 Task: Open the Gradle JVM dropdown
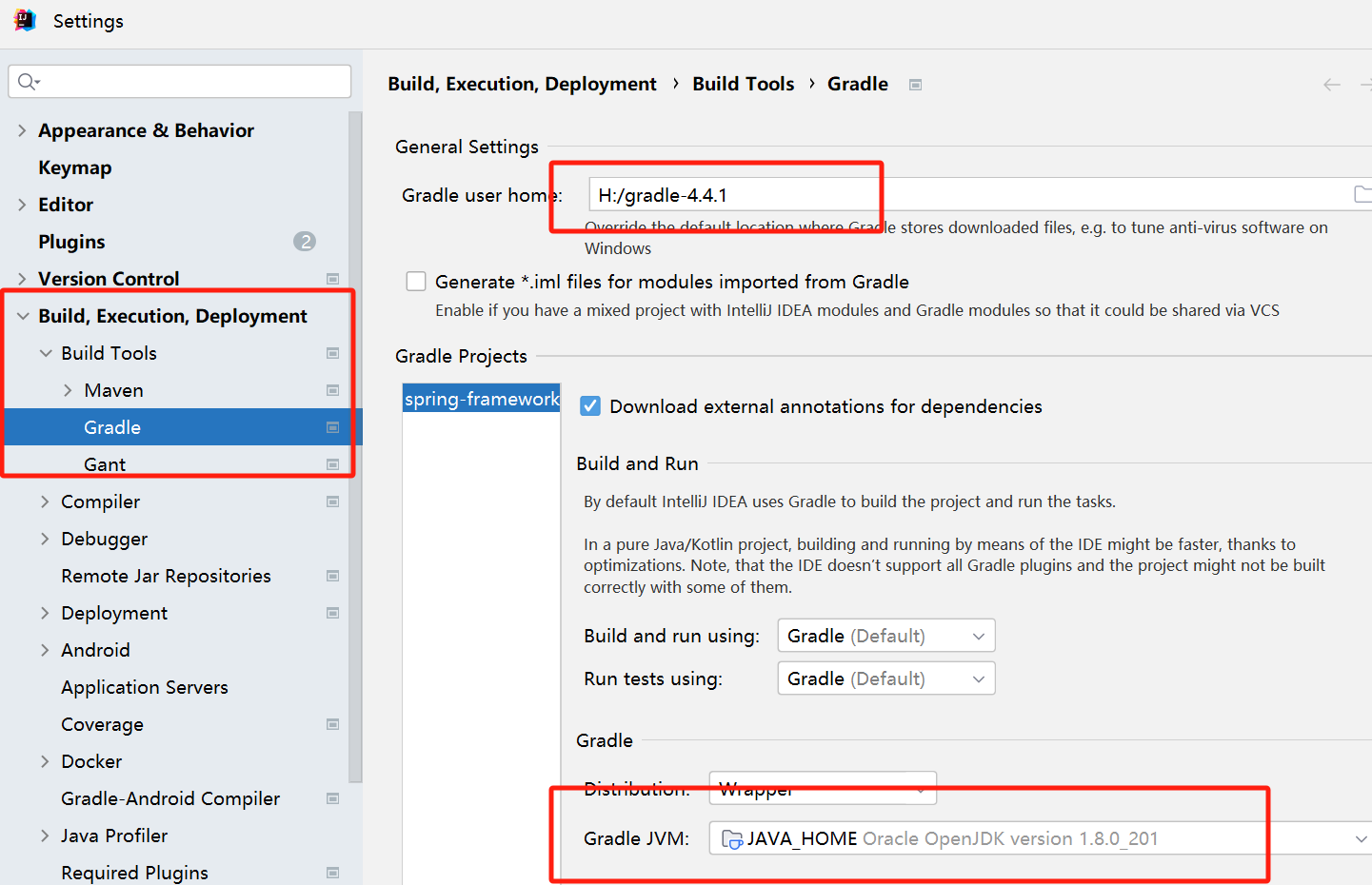click(1041, 838)
